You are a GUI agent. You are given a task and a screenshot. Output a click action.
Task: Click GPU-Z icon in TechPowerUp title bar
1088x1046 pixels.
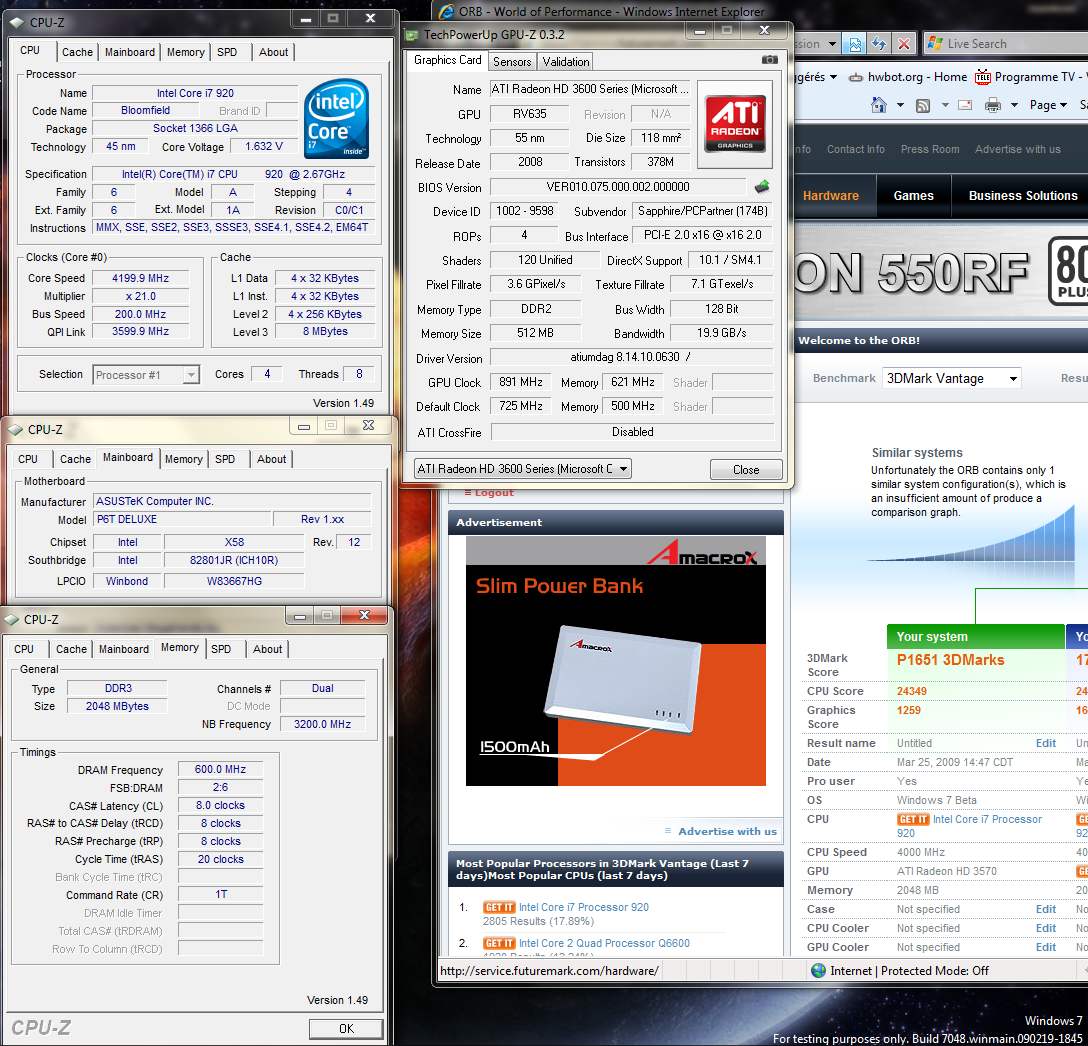pos(412,35)
